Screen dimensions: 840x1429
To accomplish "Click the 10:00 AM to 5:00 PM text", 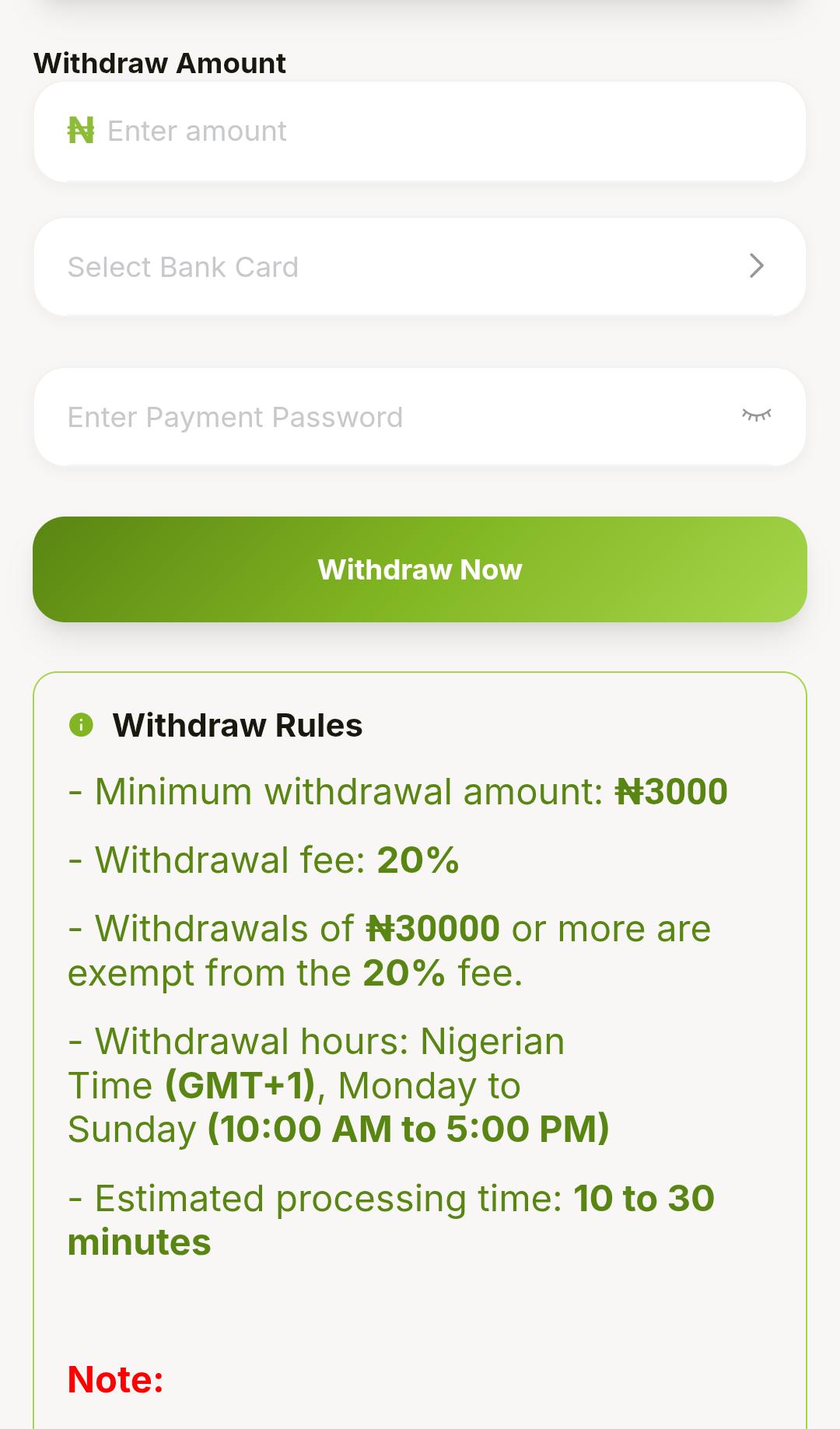I will point(408,1129).
